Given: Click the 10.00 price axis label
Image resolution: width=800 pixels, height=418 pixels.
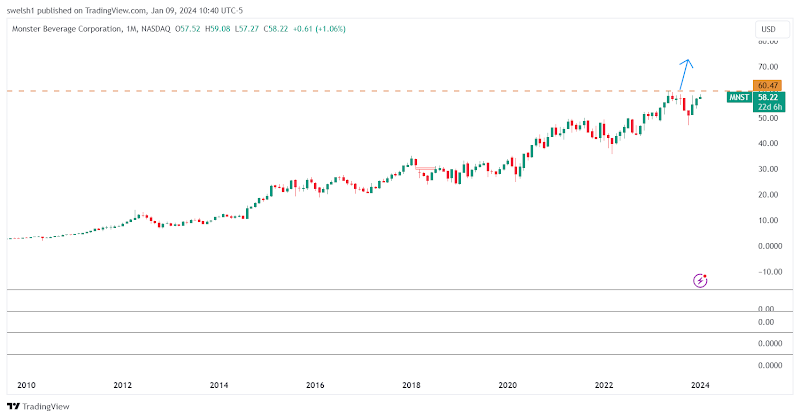Looking at the screenshot, I should (x=768, y=220).
